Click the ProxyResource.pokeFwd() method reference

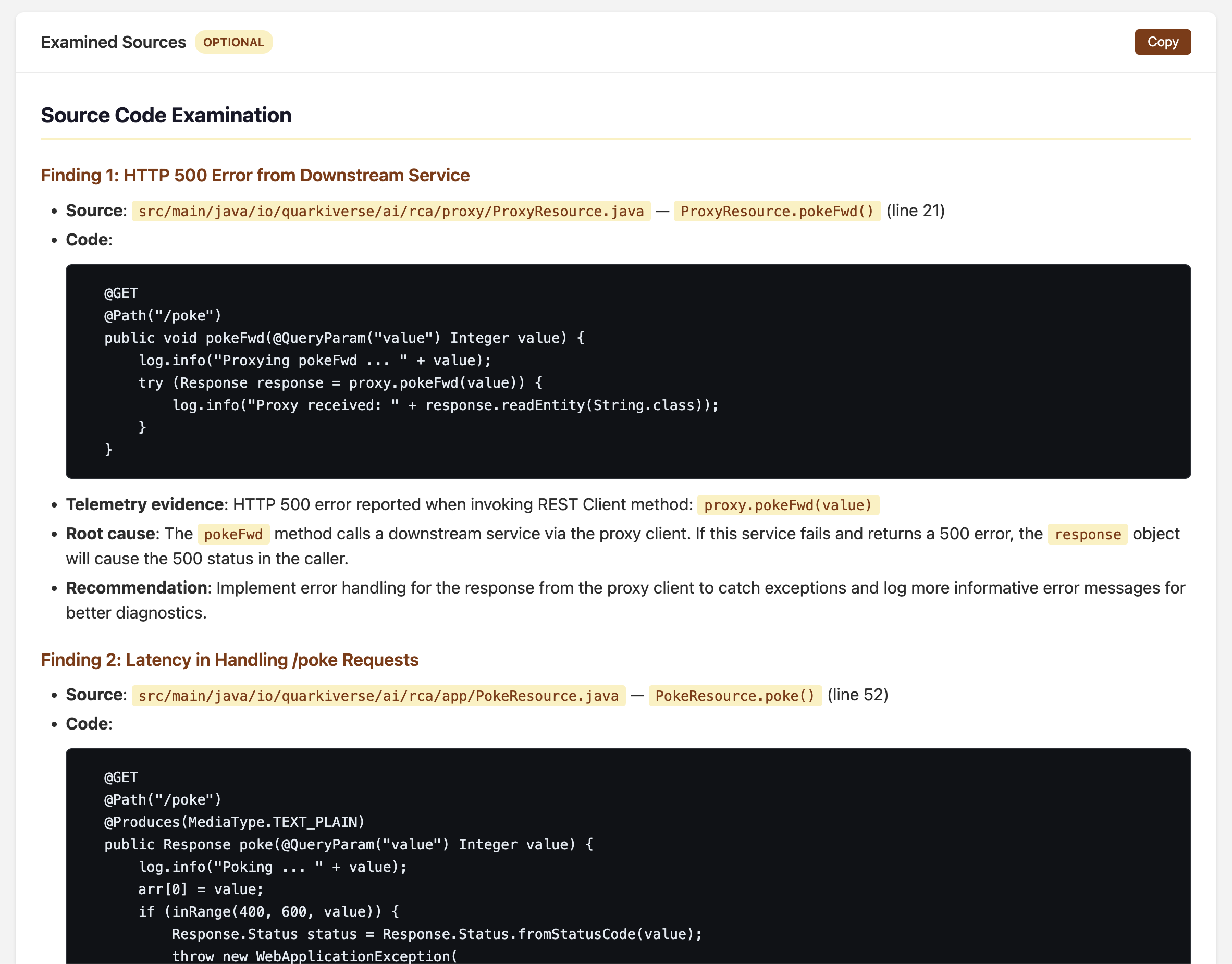point(777,211)
